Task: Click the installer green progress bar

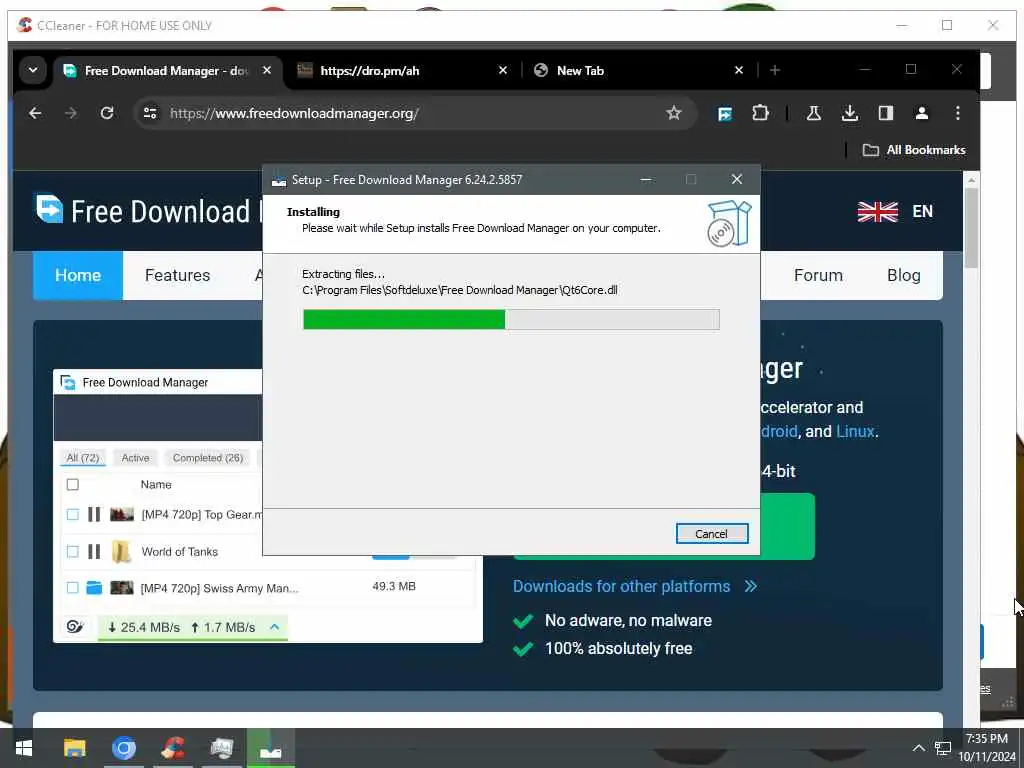Action: point(511,319)
